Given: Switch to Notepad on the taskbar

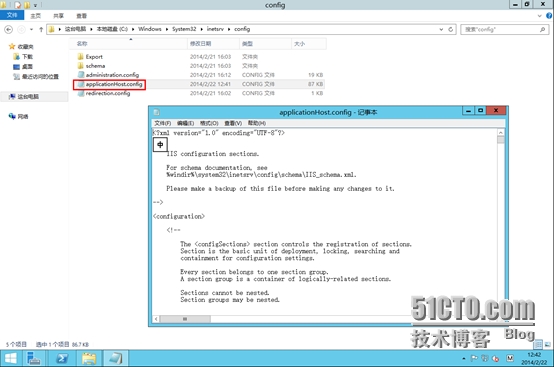Looking at the screenshot, I should tap(115, 359).
